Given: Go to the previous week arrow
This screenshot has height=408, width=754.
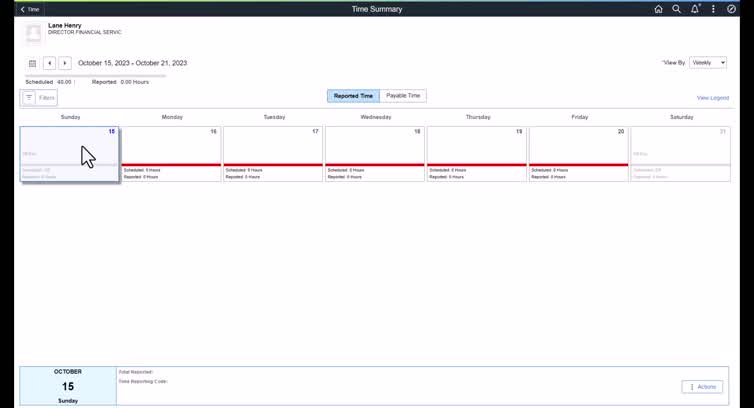Looking at the screenshot, I should (x=50, y=63).
